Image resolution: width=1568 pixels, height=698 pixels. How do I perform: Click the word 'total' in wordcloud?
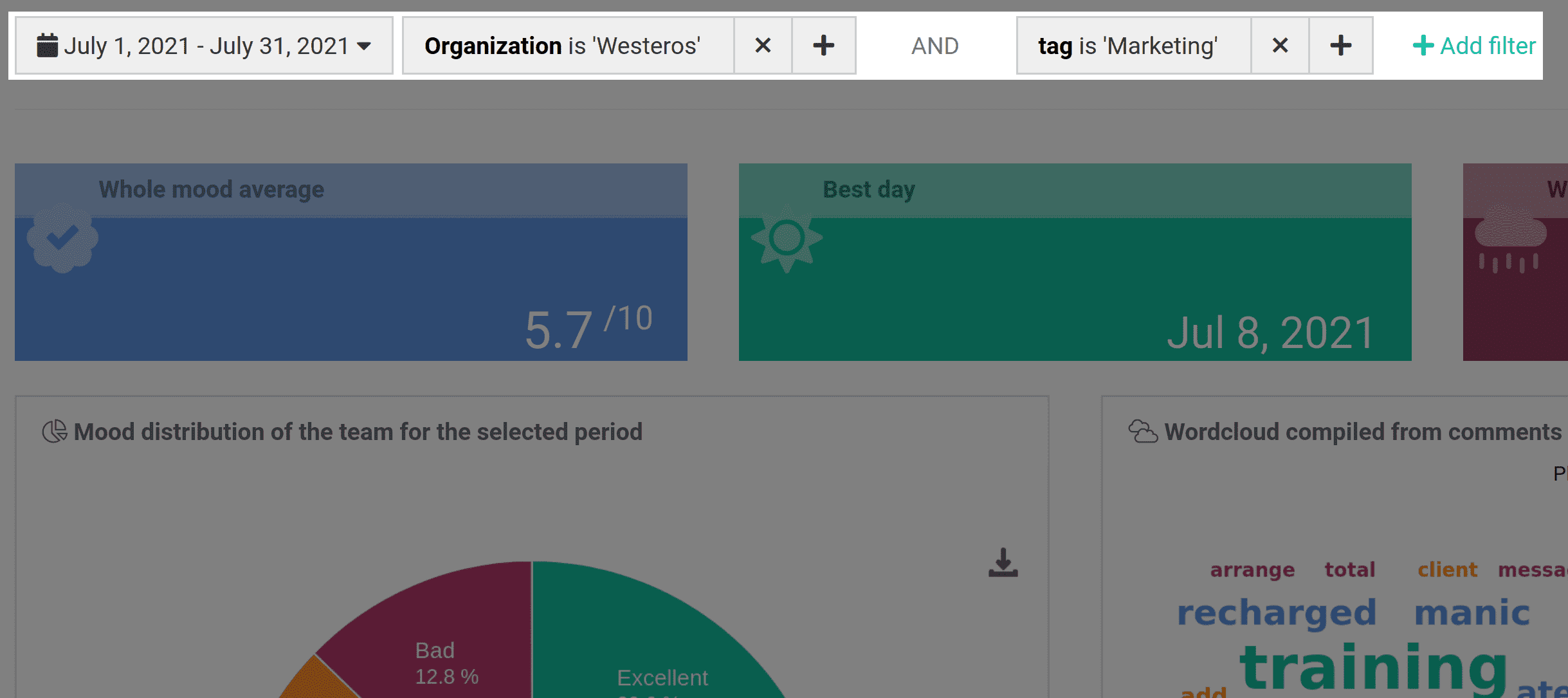pos(1349,569)
